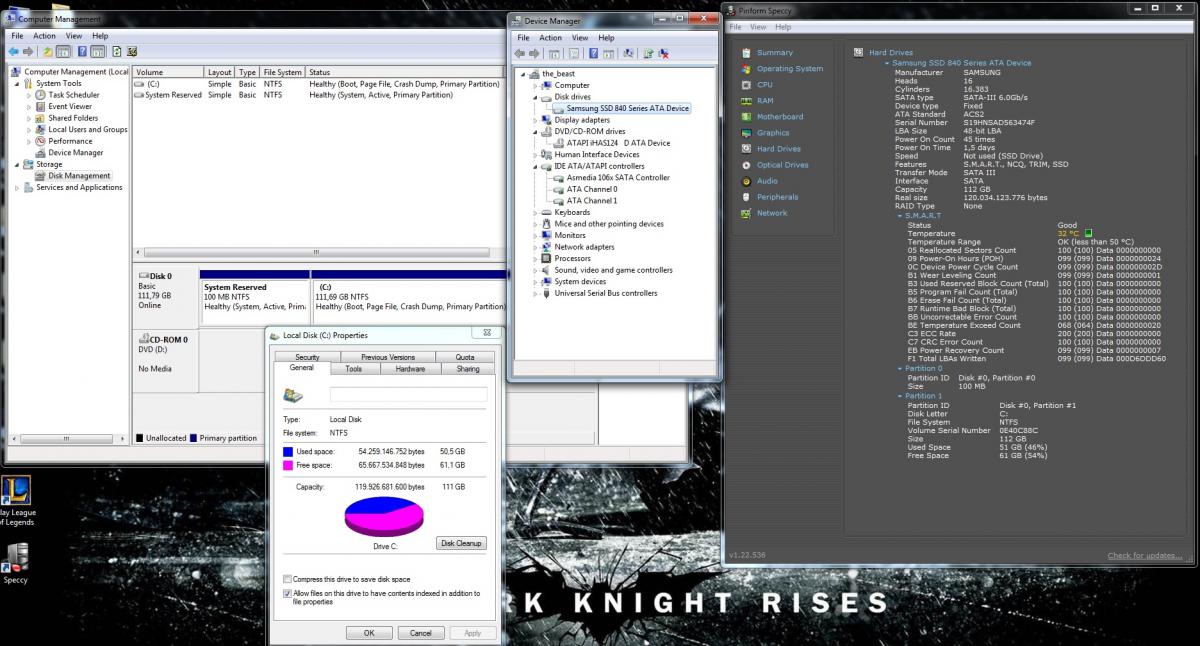The width and height of the screenshot is (1200, 646).
Task: Open the Motherboard icon in Speccy
Action: pyautogui.click(x=746, y=117)
